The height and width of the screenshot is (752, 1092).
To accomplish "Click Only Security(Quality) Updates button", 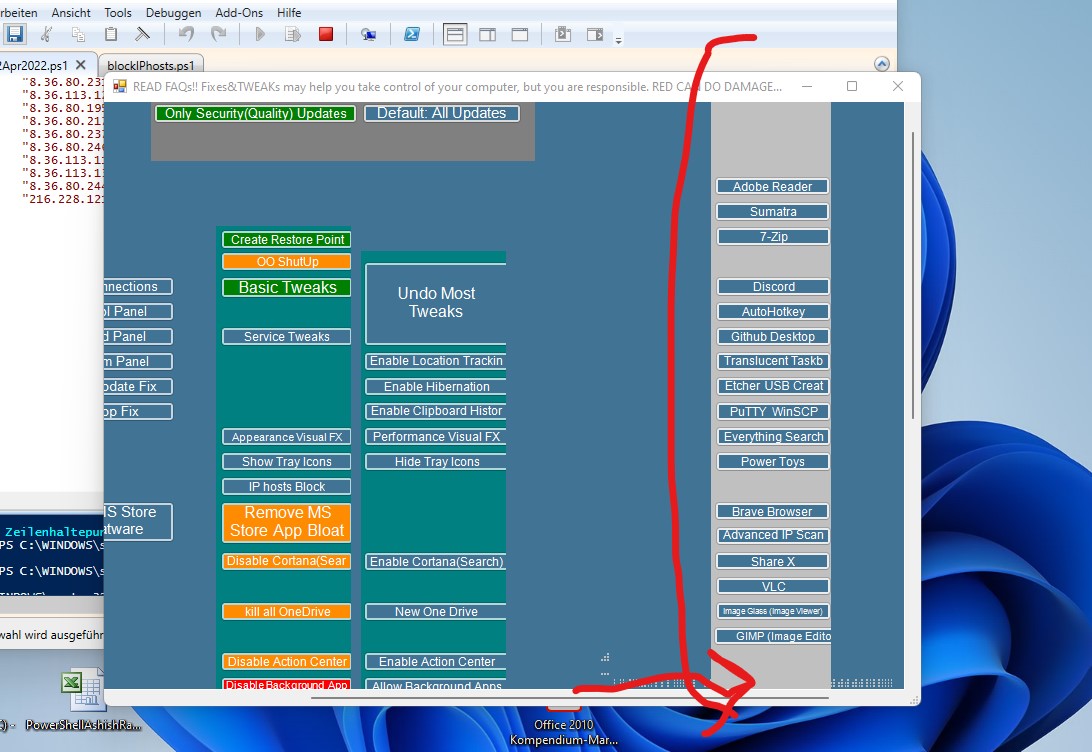I will click(256, 113).
